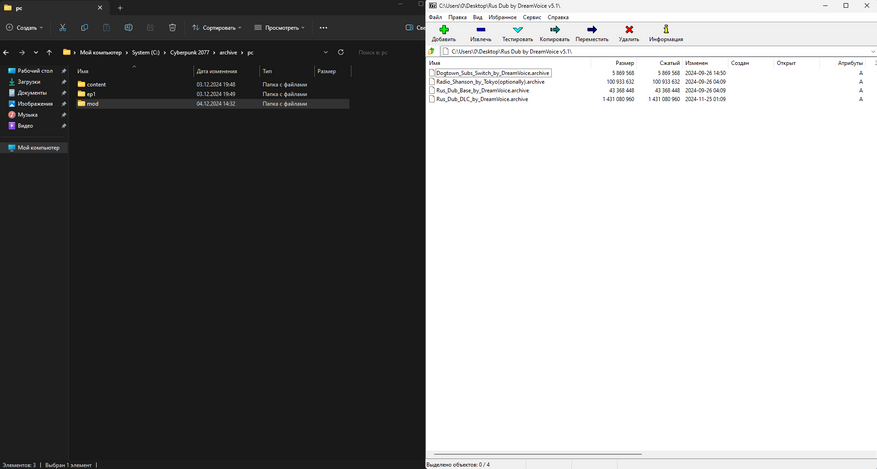Click 'archive' in Explorer breadcrumb

[x=228, y=53]
